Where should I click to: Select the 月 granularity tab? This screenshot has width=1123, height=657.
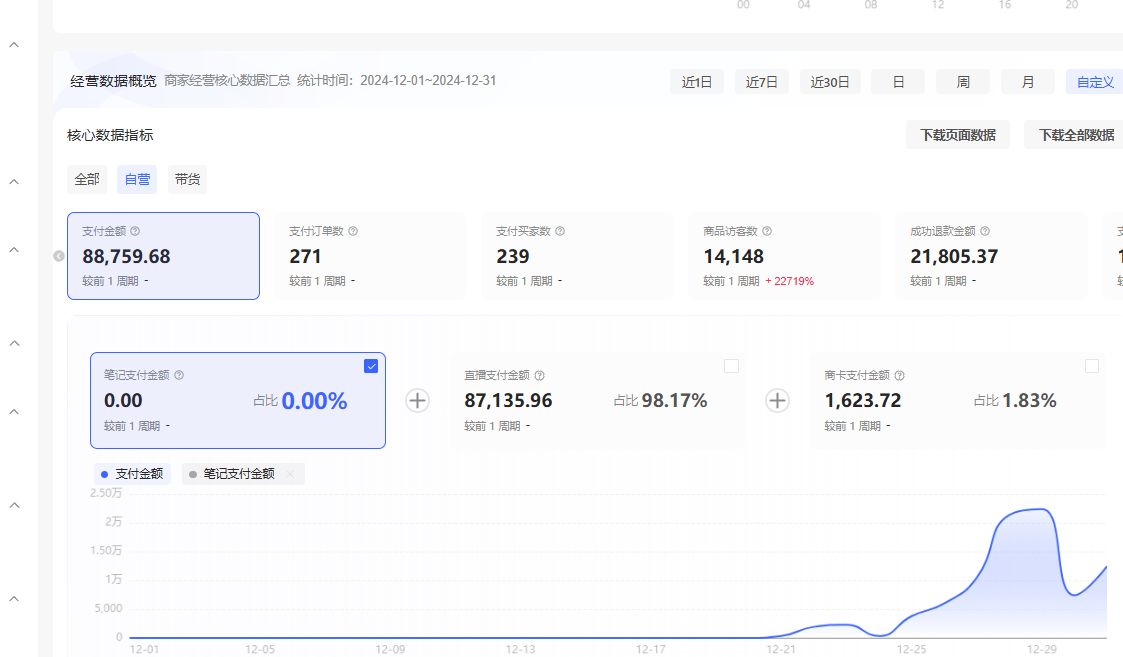point(1028,82)
